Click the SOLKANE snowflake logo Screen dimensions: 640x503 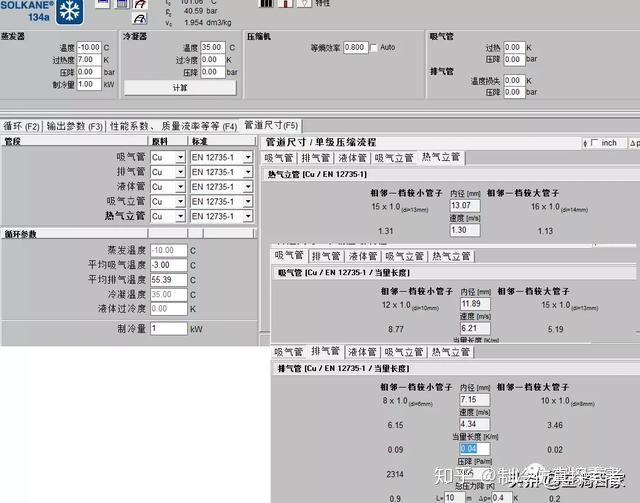coord(69,11)
